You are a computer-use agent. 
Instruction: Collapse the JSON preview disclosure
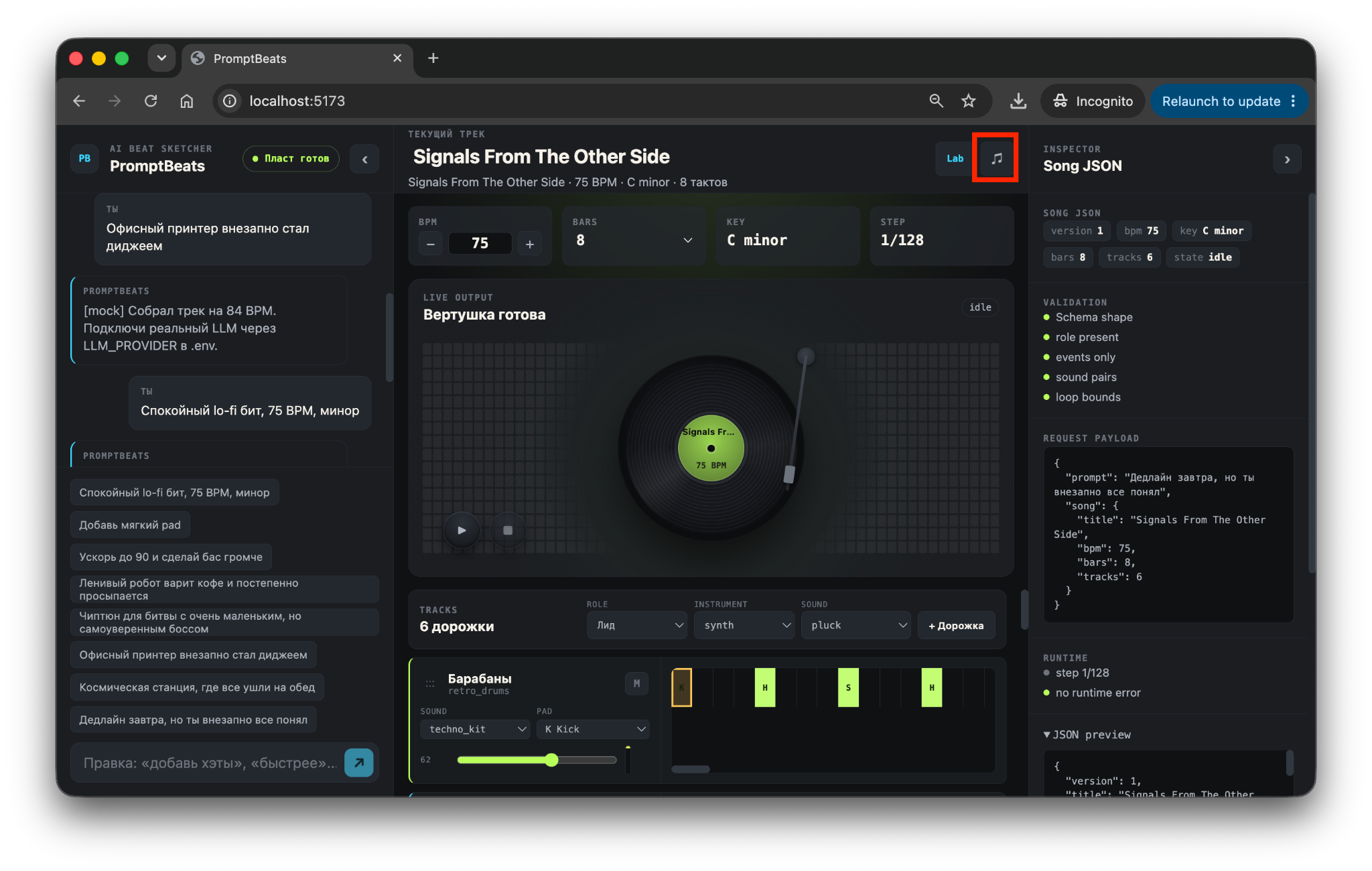1087,734
